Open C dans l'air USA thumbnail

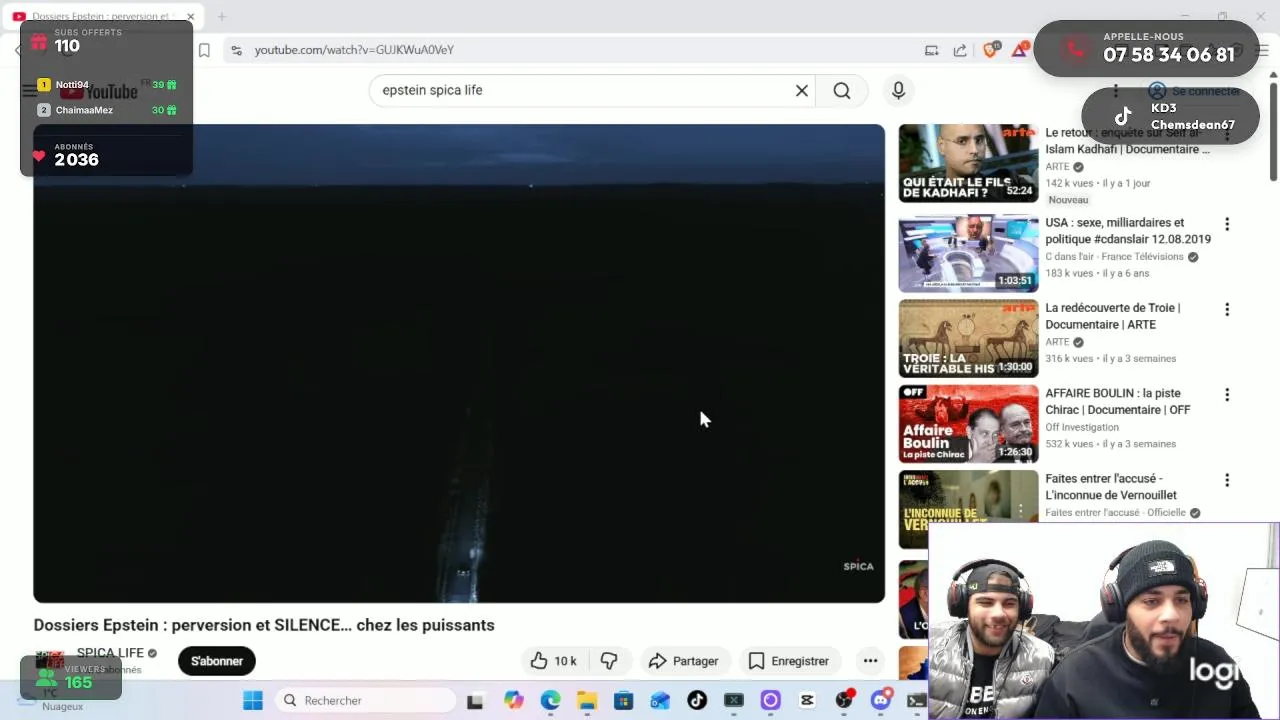(968, 253)
